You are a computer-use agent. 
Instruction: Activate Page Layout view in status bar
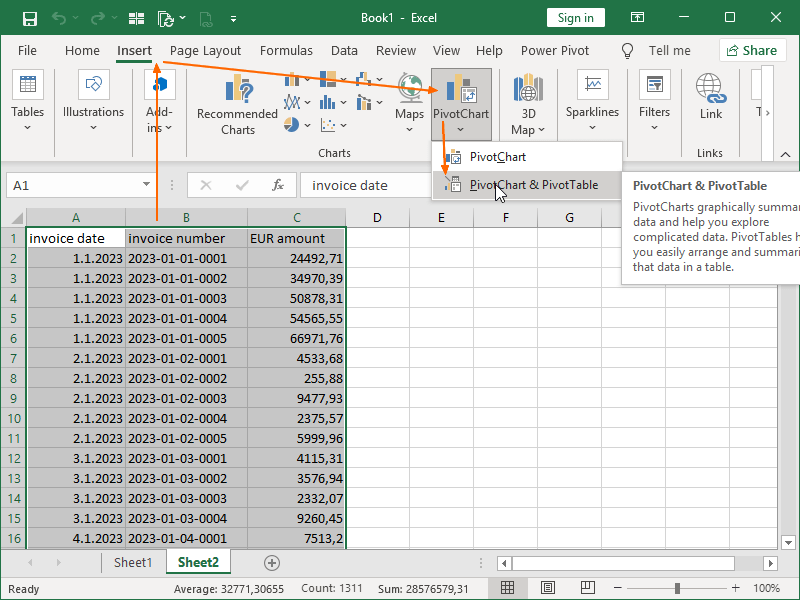[547, 588]
